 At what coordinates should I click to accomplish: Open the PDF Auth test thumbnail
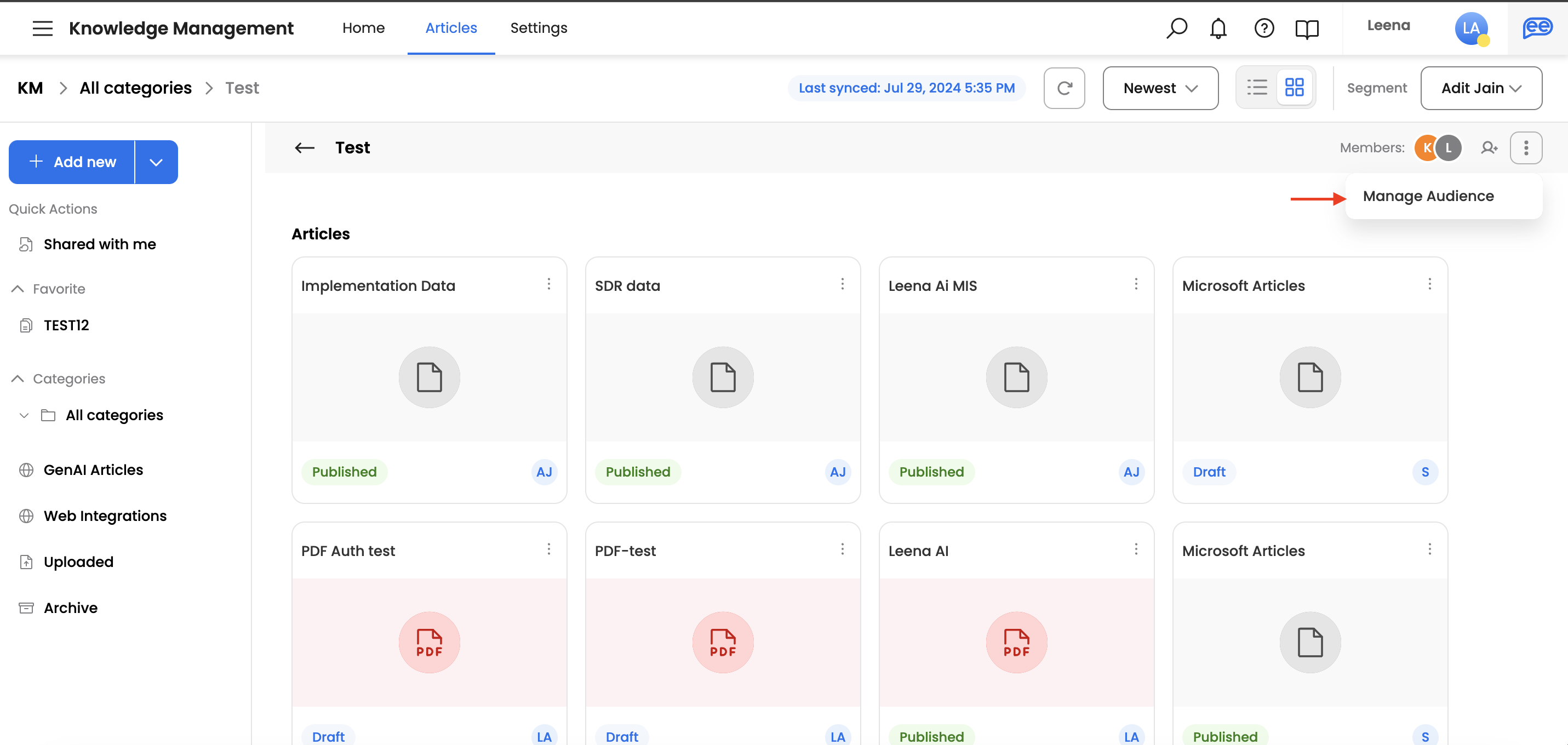429,642
